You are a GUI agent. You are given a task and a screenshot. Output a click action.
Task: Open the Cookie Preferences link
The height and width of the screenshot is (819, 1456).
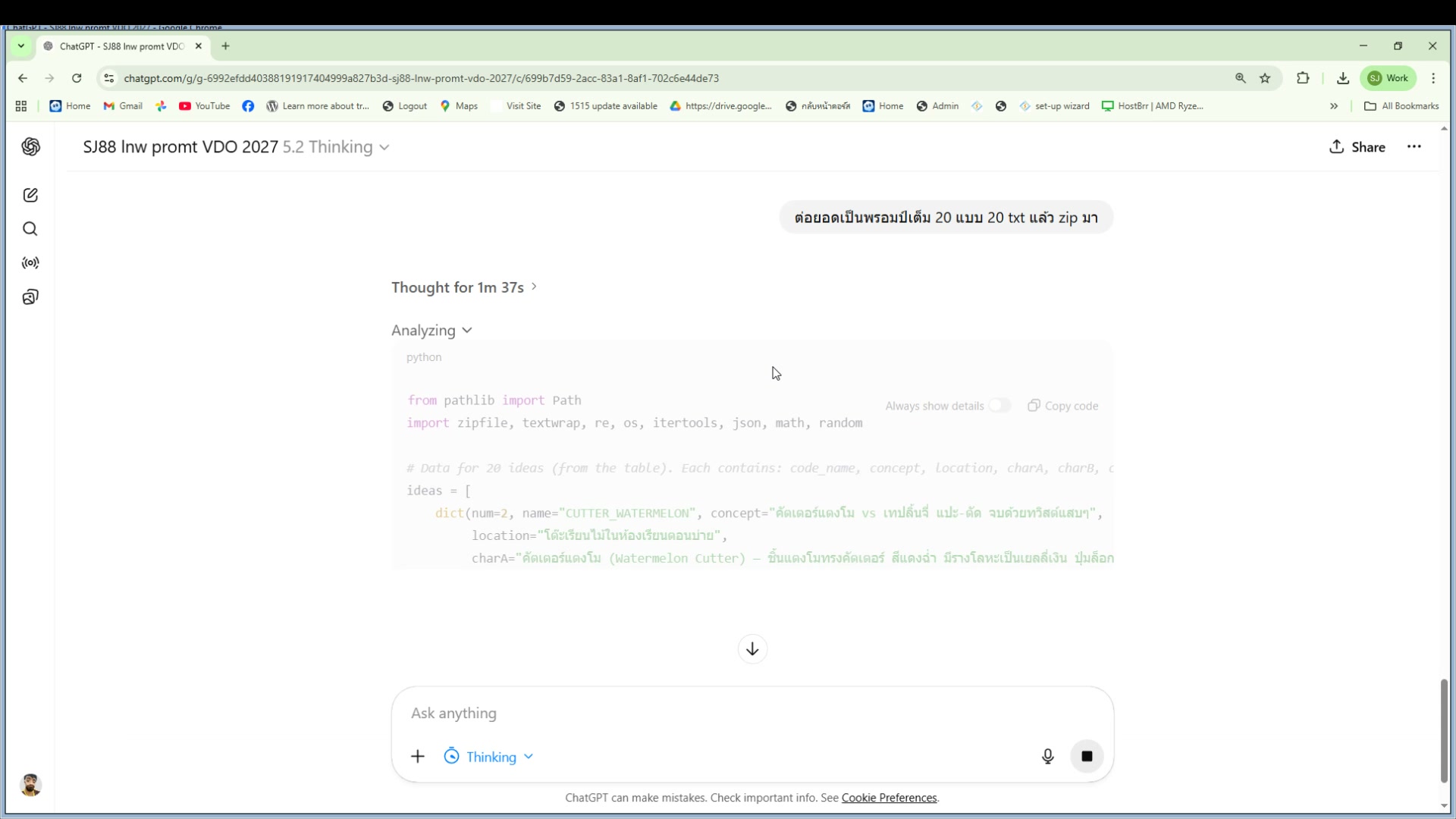click(889, 798)
